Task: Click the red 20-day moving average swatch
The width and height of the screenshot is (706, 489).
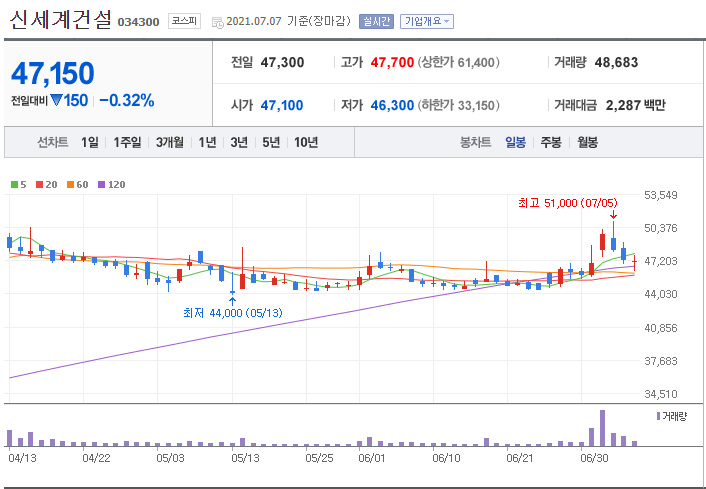Action: (x=39, y=185)
